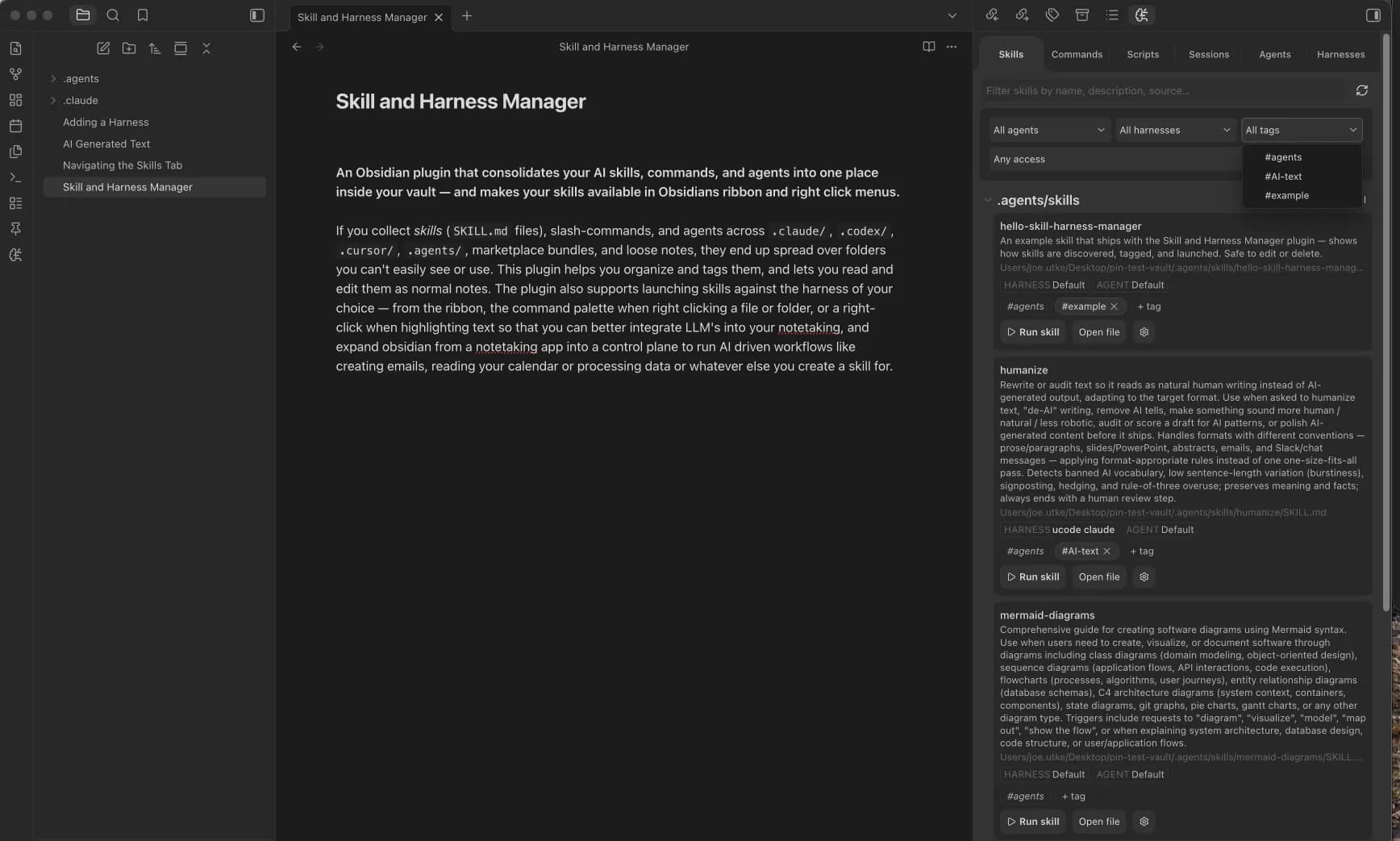
Task: Refresh the skills list
Action: pyautogui.click(x=1362, y=90)
